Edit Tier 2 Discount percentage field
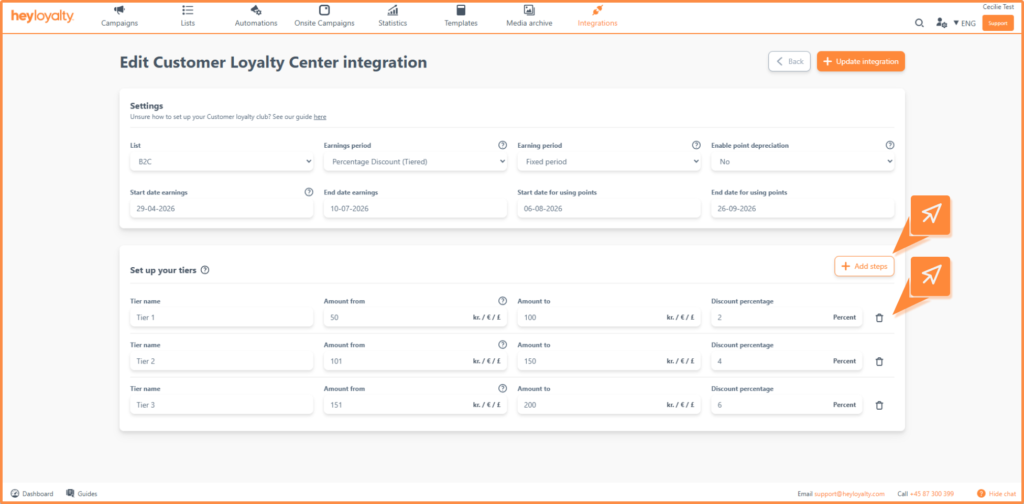 coord(786,361)
